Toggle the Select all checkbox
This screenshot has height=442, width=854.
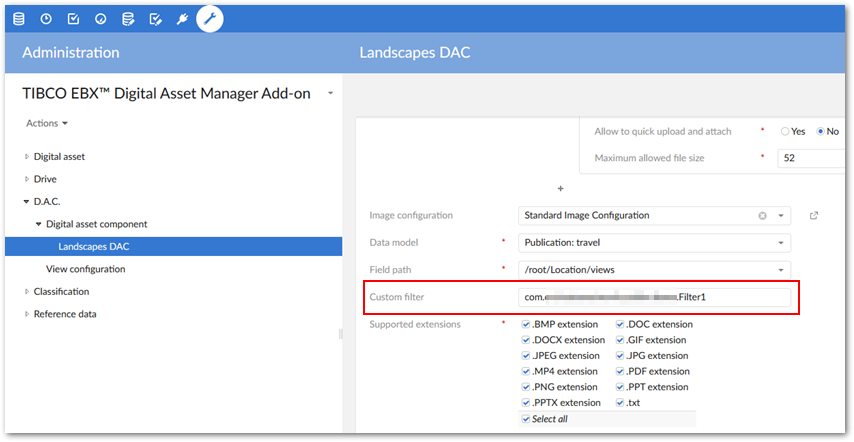click(526, 419)
